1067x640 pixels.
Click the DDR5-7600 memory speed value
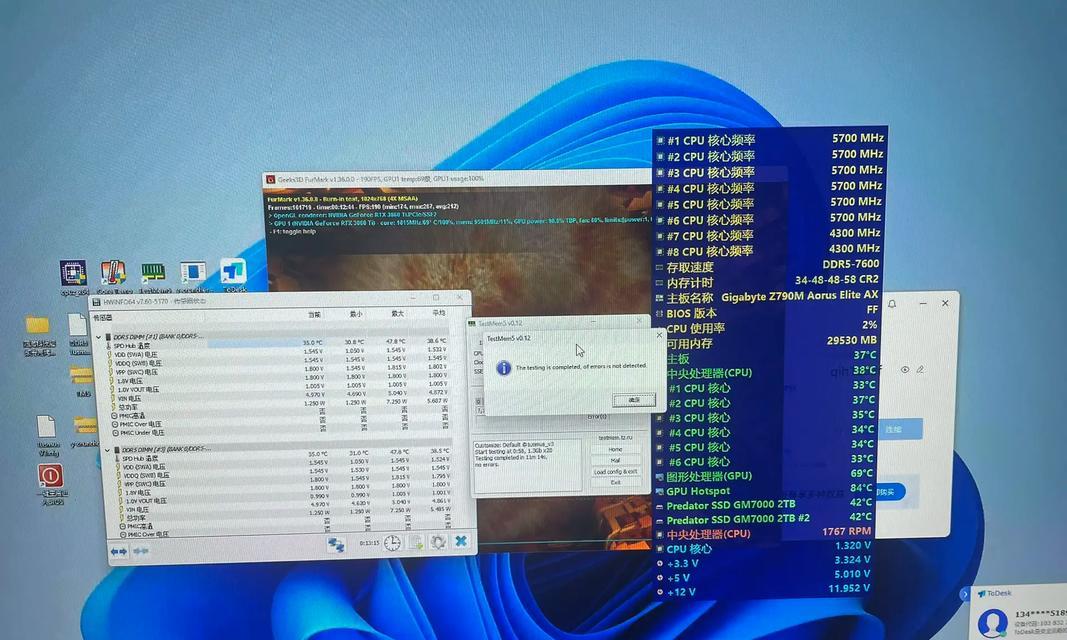pyautogui.click(x=851, y=264)
